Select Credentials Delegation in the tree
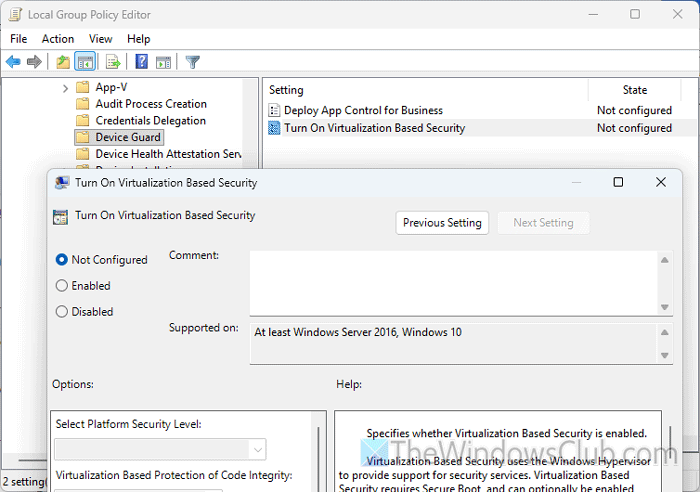 [150, 121]
